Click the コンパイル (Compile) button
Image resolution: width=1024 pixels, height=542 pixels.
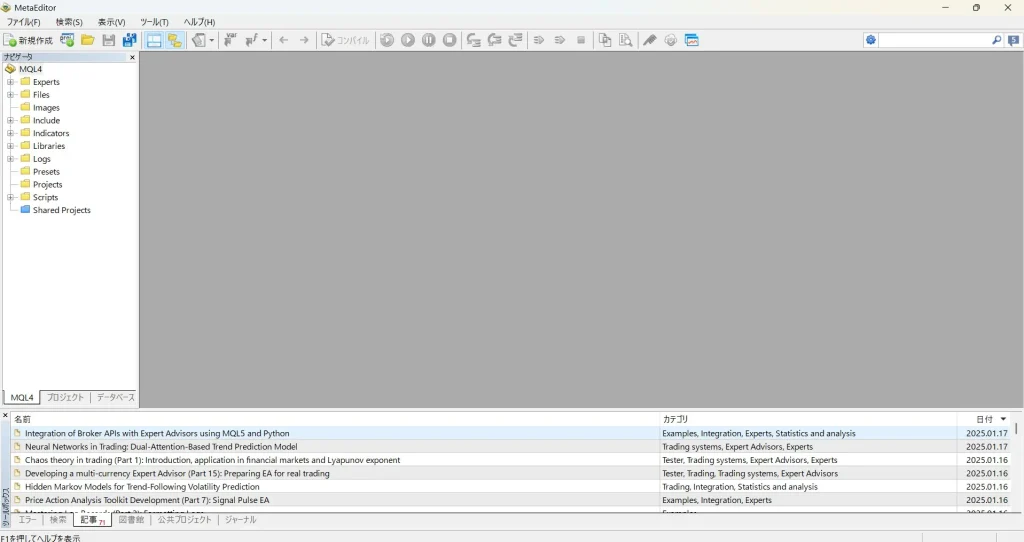pos(345,40)
